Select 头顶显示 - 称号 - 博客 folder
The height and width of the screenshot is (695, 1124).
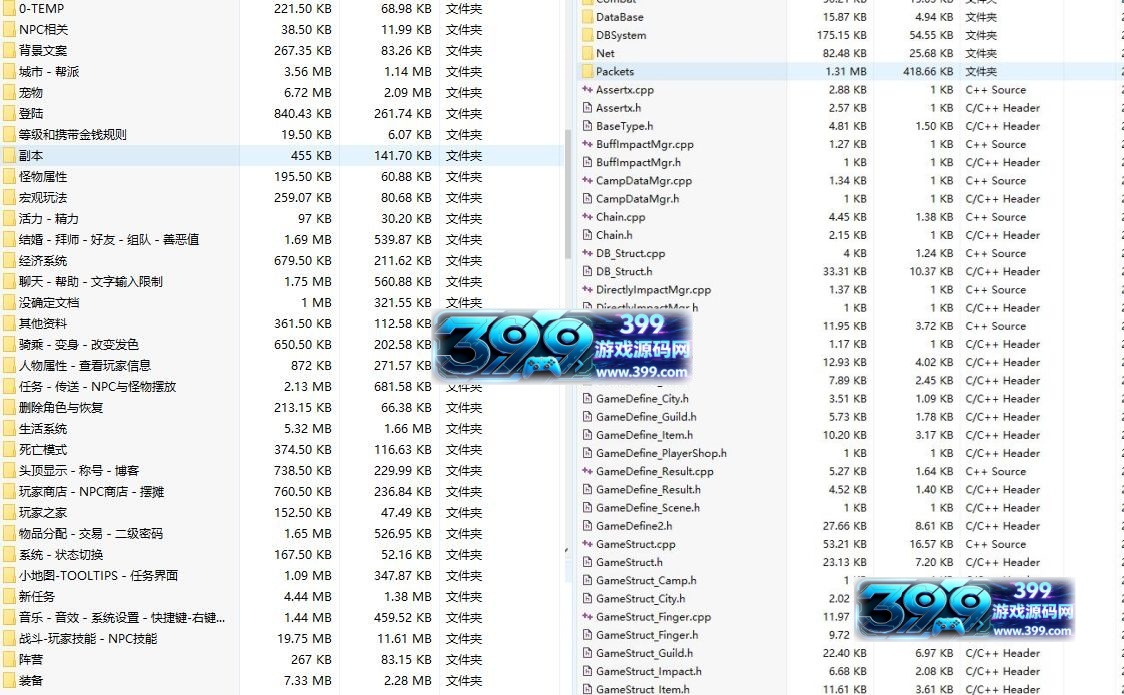pos(79,471)
